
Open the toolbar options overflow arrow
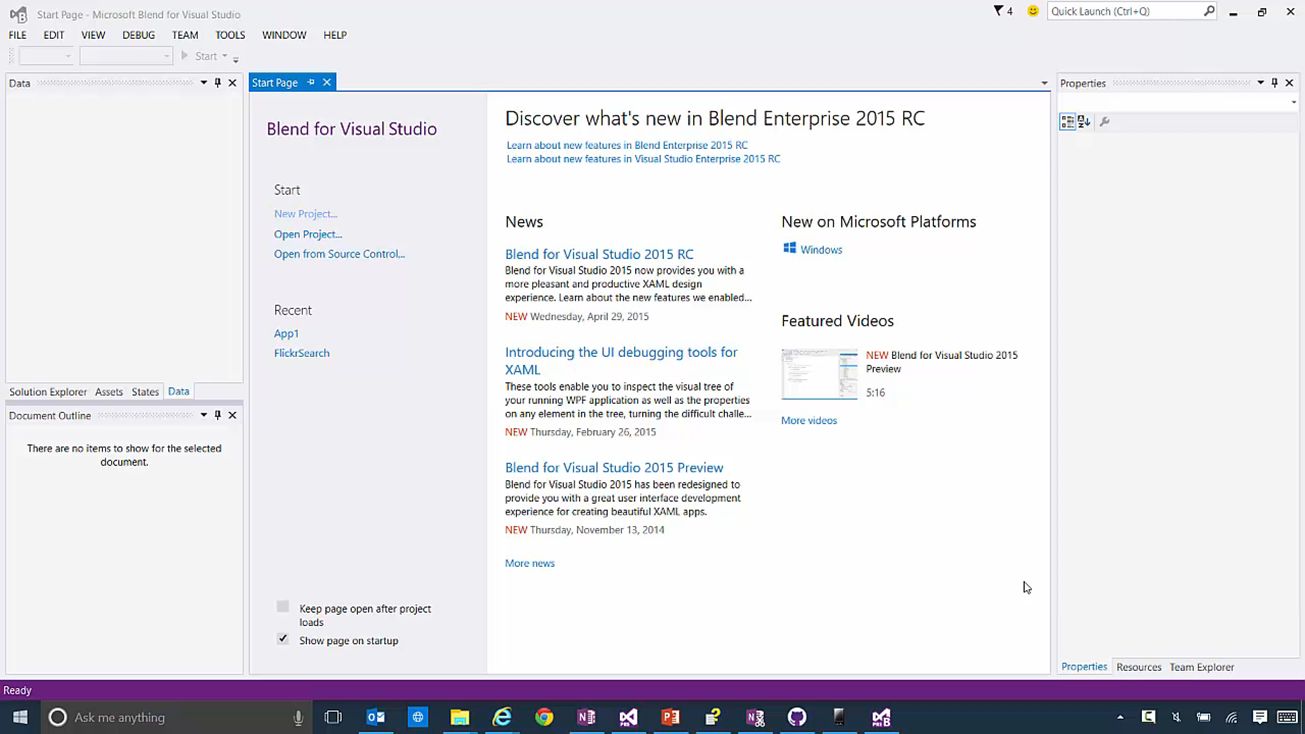coord(236,58)
